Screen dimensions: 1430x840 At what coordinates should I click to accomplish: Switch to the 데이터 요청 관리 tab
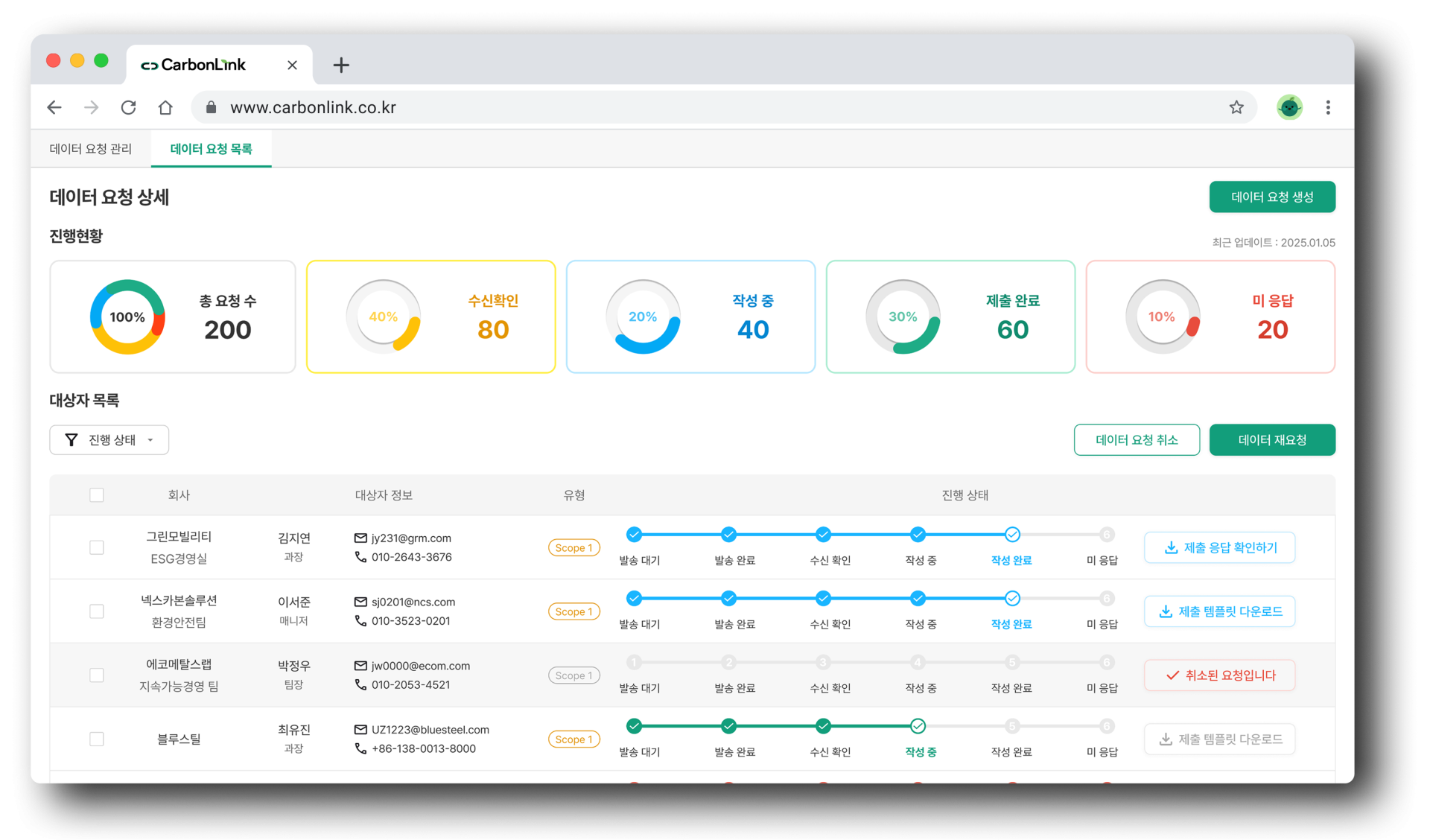coord(89,148)
